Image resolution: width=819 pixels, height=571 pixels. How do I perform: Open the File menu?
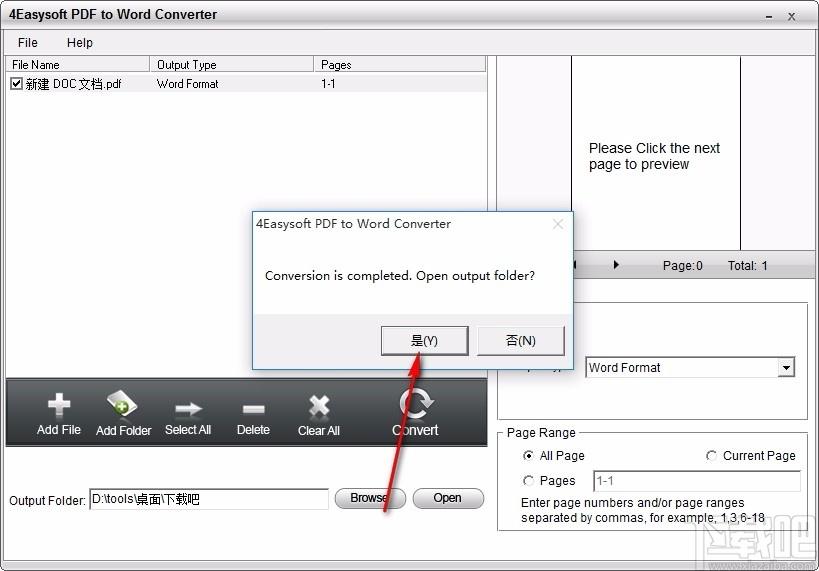click(x=28, y=43)
